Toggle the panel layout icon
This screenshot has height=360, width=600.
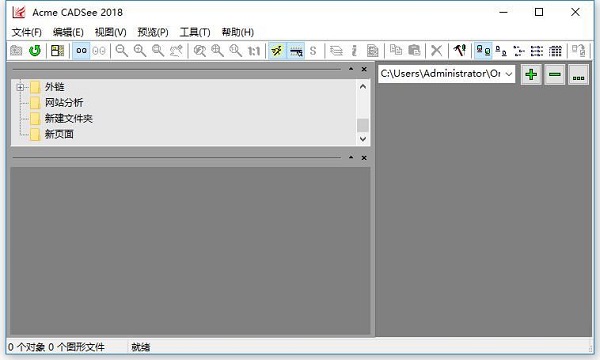point(57,50)
